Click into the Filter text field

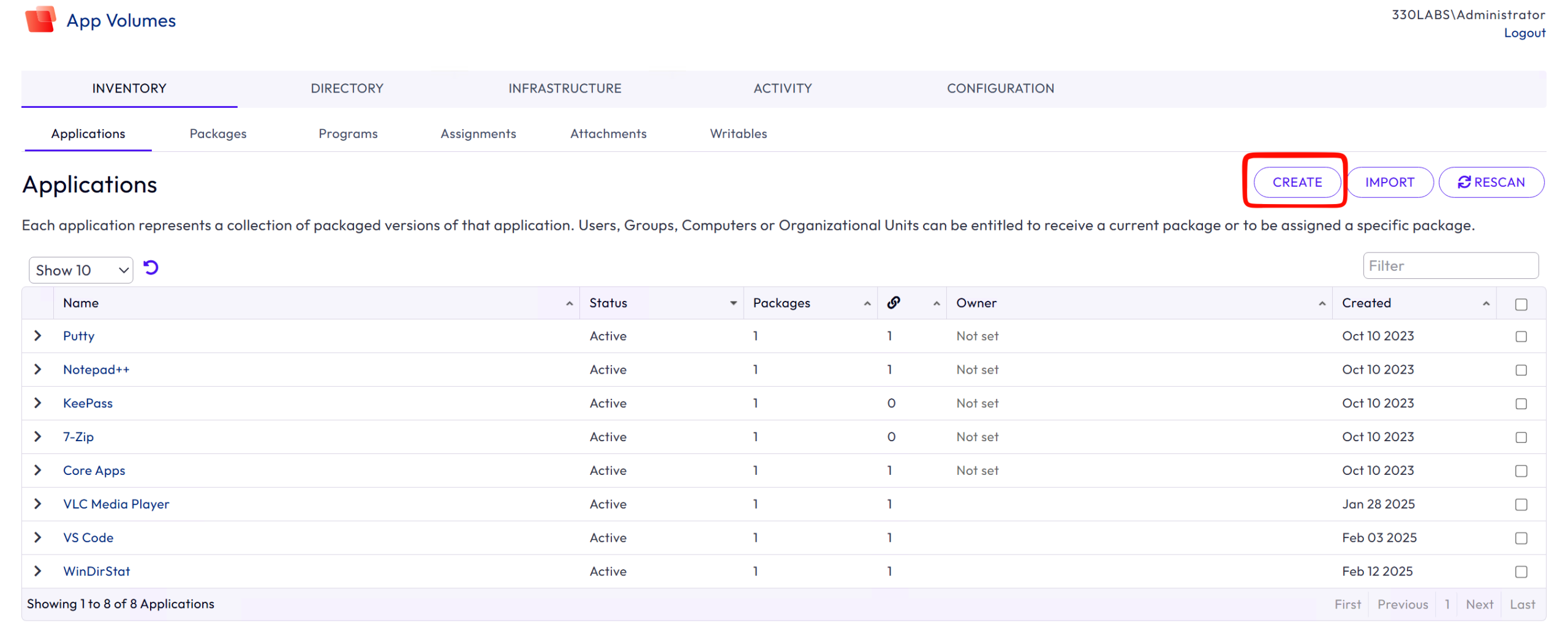click(x=1450, y=266)
